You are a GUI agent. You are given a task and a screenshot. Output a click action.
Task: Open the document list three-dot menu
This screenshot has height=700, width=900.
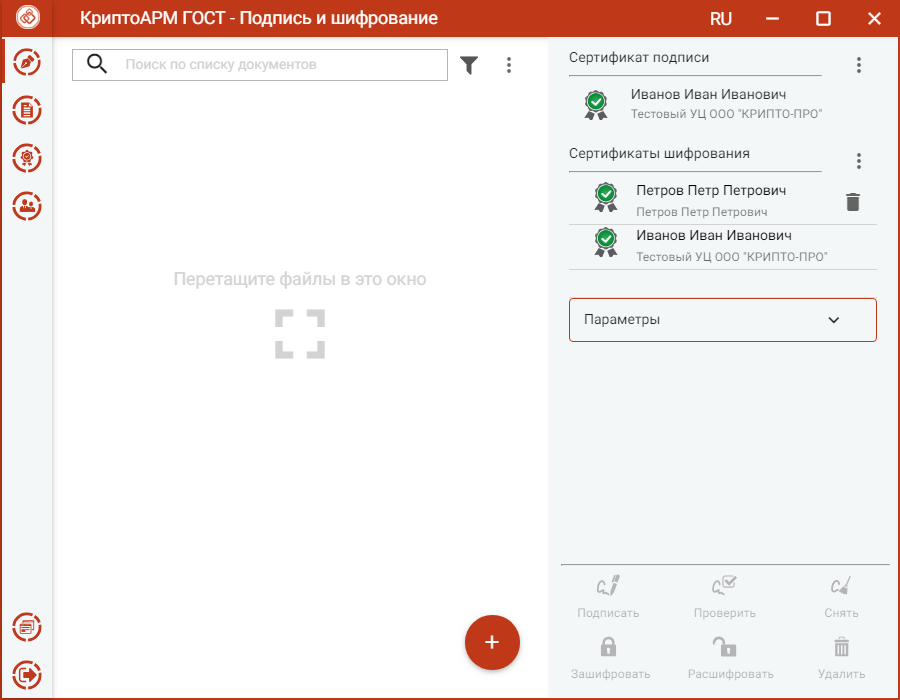coord(509,65)
